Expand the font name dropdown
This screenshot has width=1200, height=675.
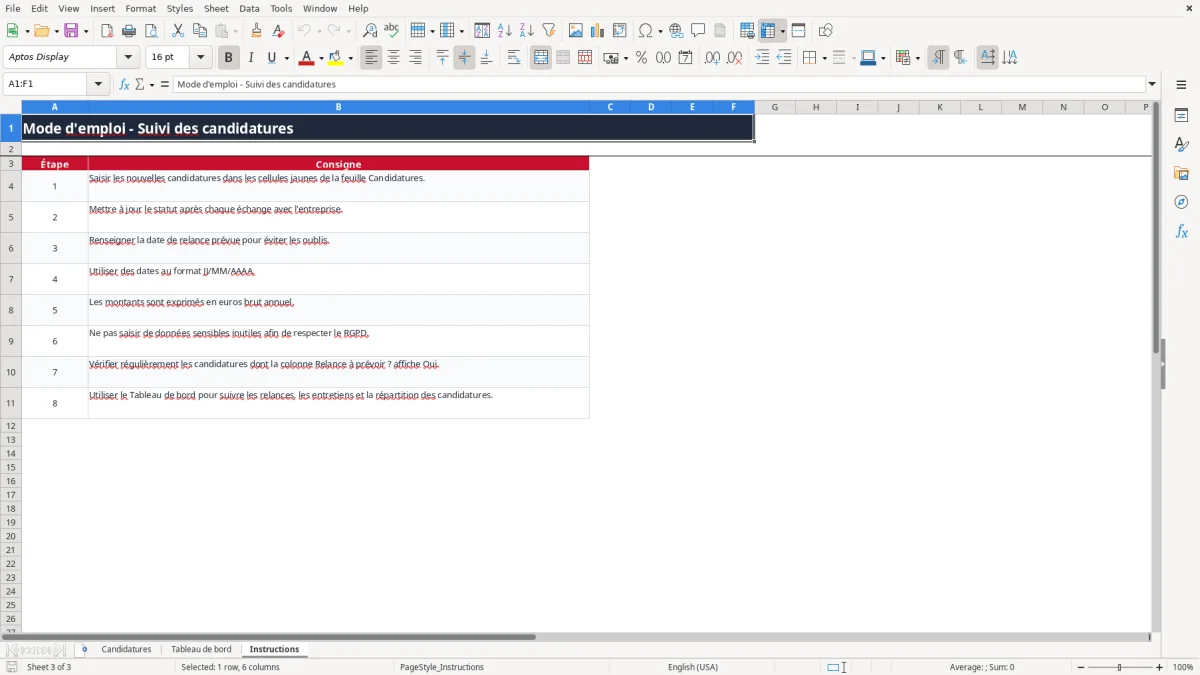coord(128,58)
